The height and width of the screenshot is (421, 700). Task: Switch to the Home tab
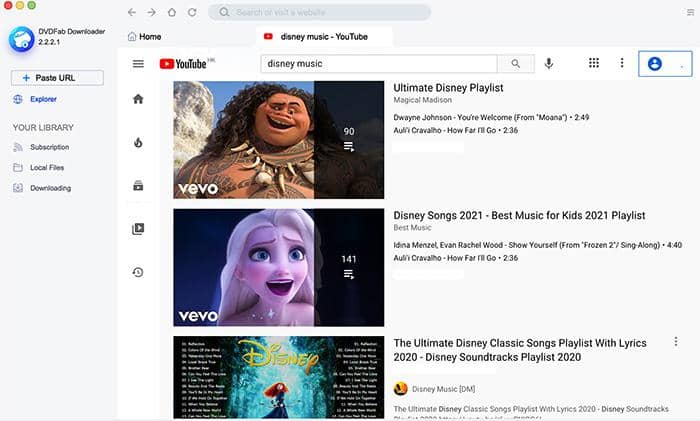(x=145, y=37)
